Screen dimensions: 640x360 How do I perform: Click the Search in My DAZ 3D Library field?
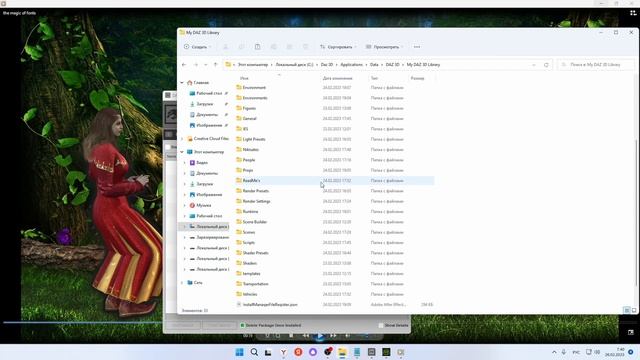(596, 65)
